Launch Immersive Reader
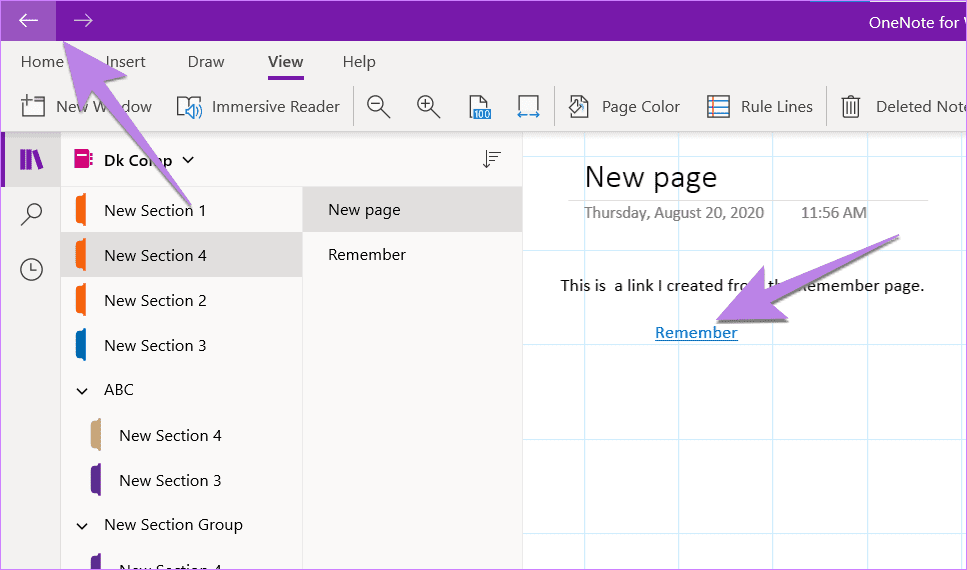The width and height of the screenshot is (967, 570). 258,107
